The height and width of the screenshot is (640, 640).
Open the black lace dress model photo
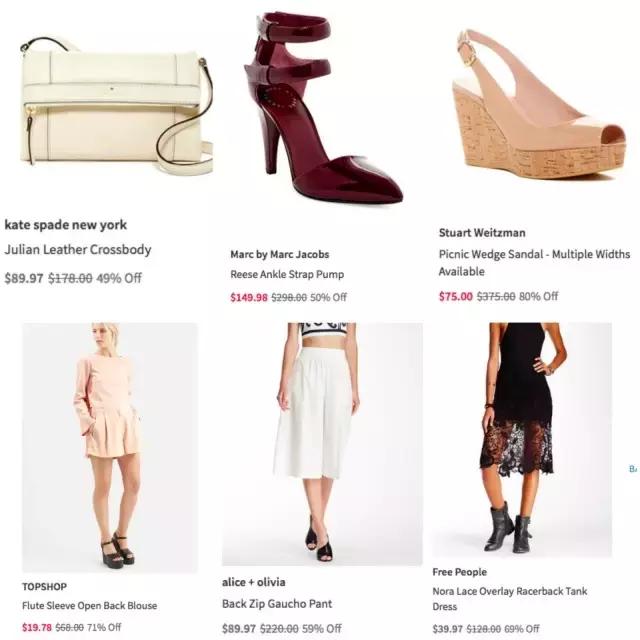522,440
